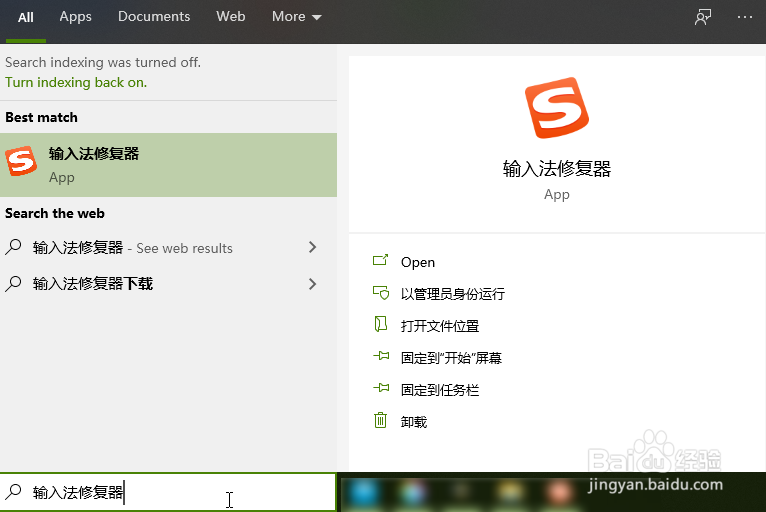Click 输入法修复器 title in preview pane
The height and width of the screenshot is (512, 766).
click(557, 169)
